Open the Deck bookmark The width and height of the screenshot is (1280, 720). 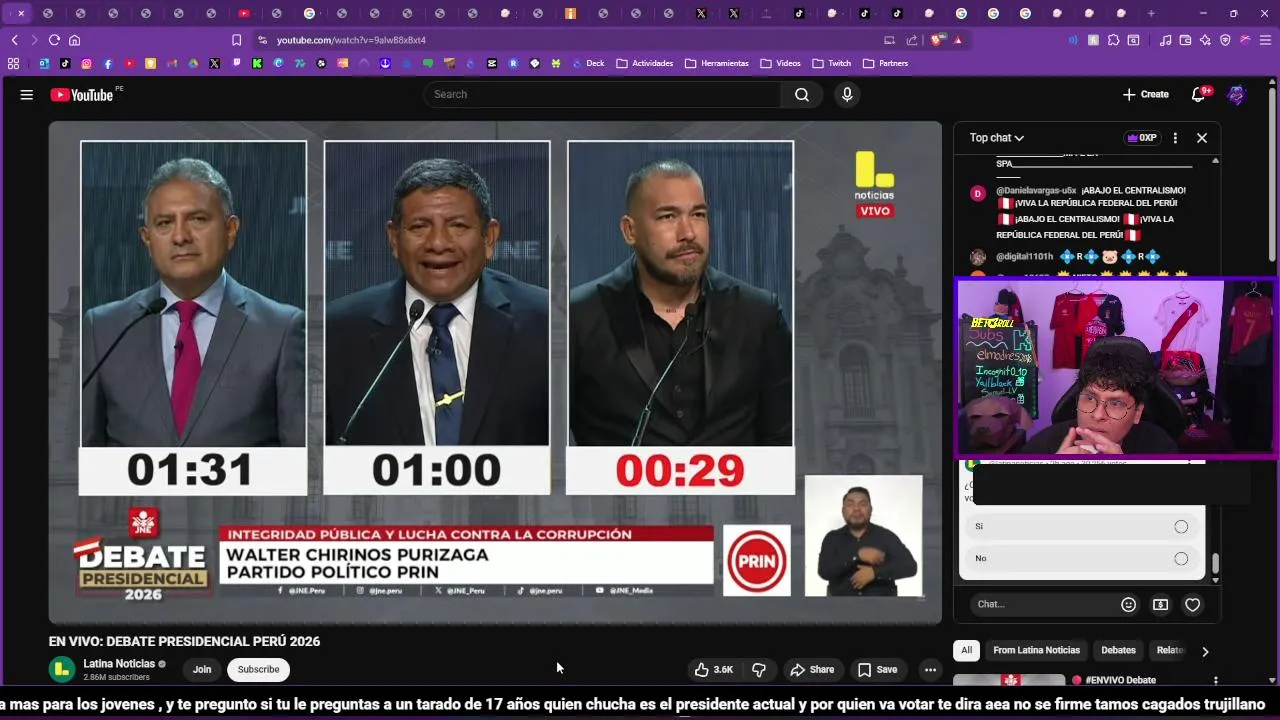coord(588,63)
